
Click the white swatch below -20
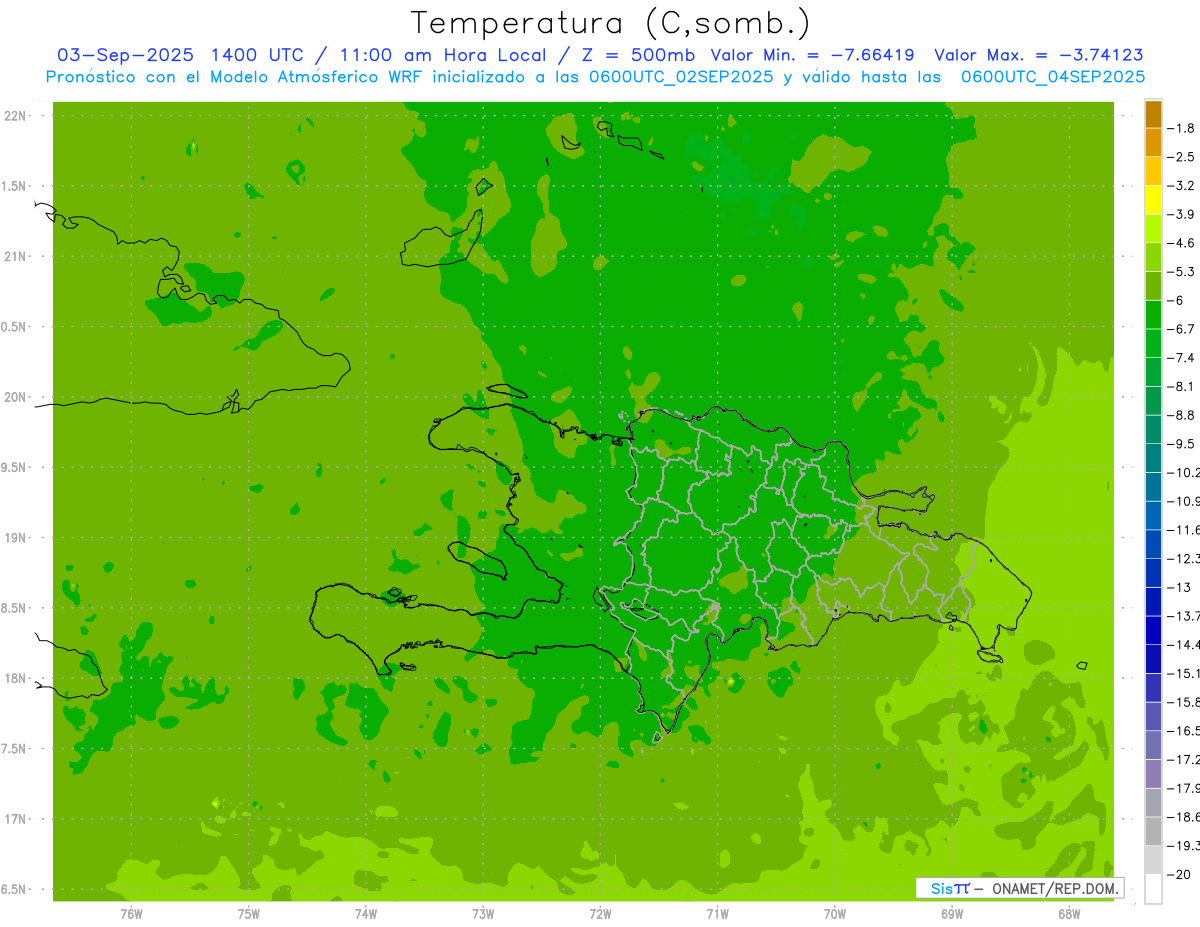pos(1153,889)
